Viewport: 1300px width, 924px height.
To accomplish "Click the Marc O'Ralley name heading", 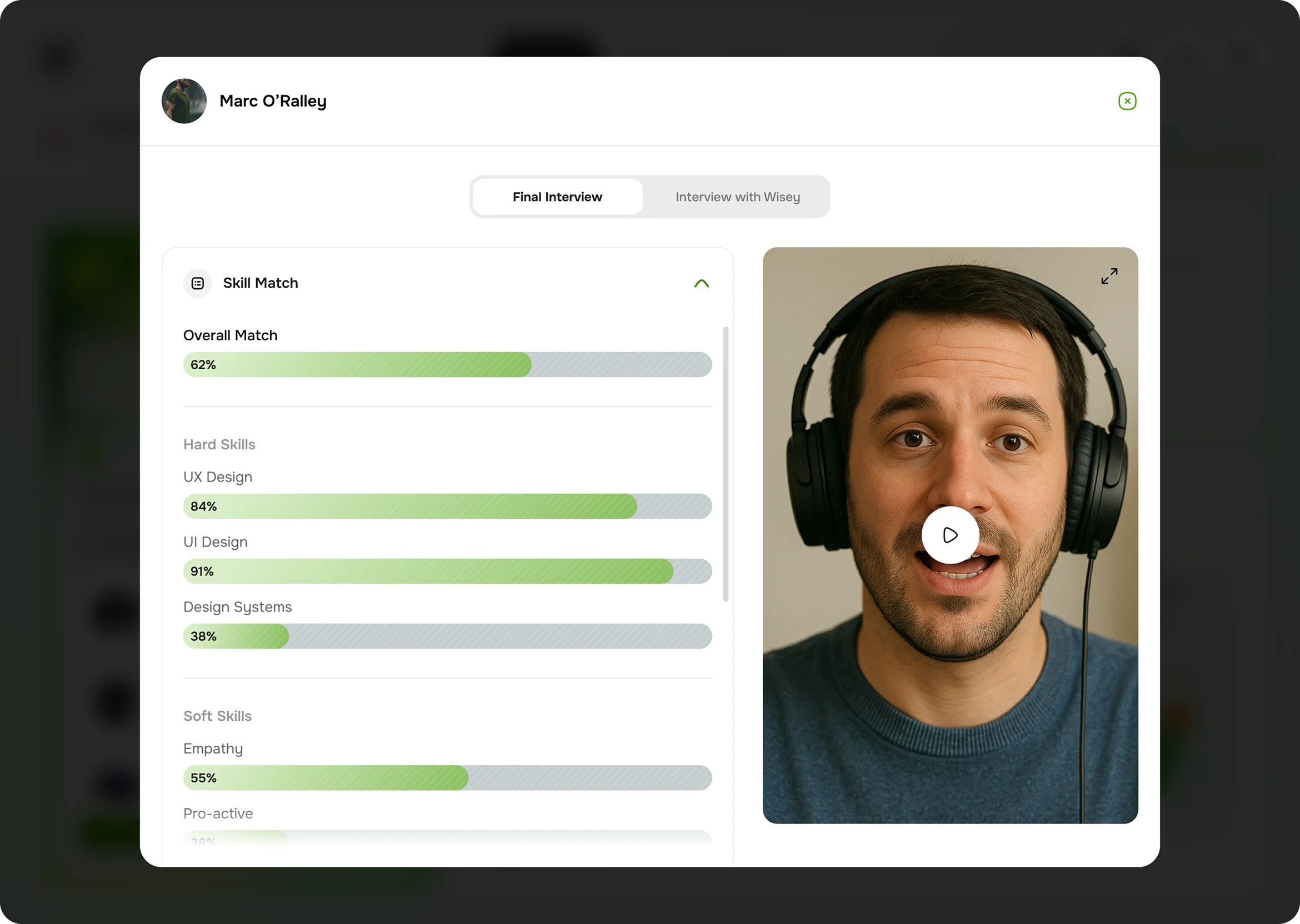I will click(x=273, y=101).
